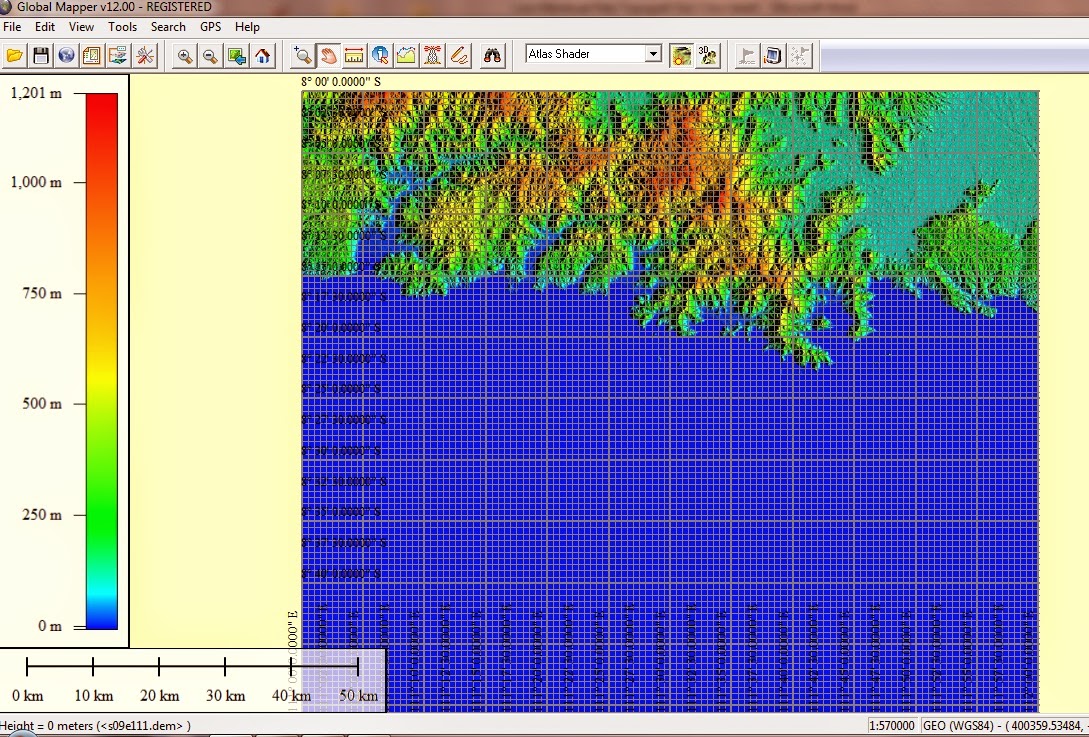This screenshot has height=737, width=1089.
Task: Click the Save workspace floppy disk icon
Action: (x=41, y=56)
